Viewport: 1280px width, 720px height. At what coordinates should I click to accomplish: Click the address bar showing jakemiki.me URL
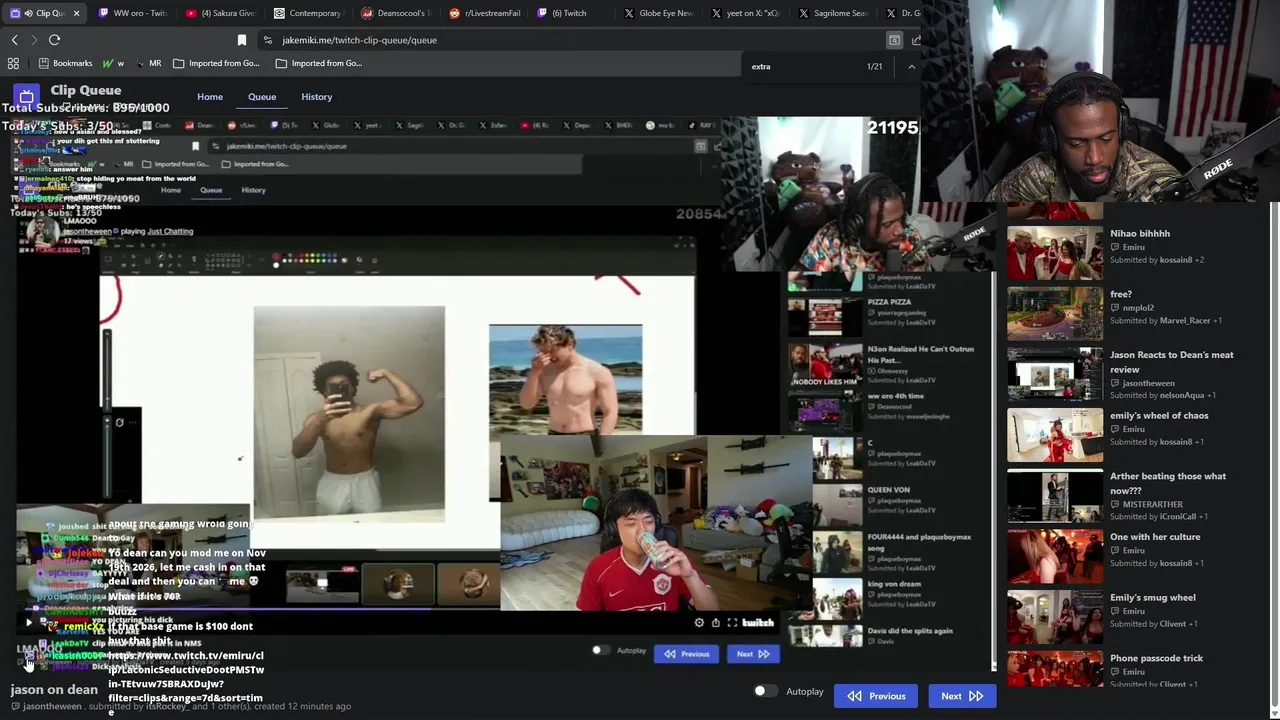(570, 40)
